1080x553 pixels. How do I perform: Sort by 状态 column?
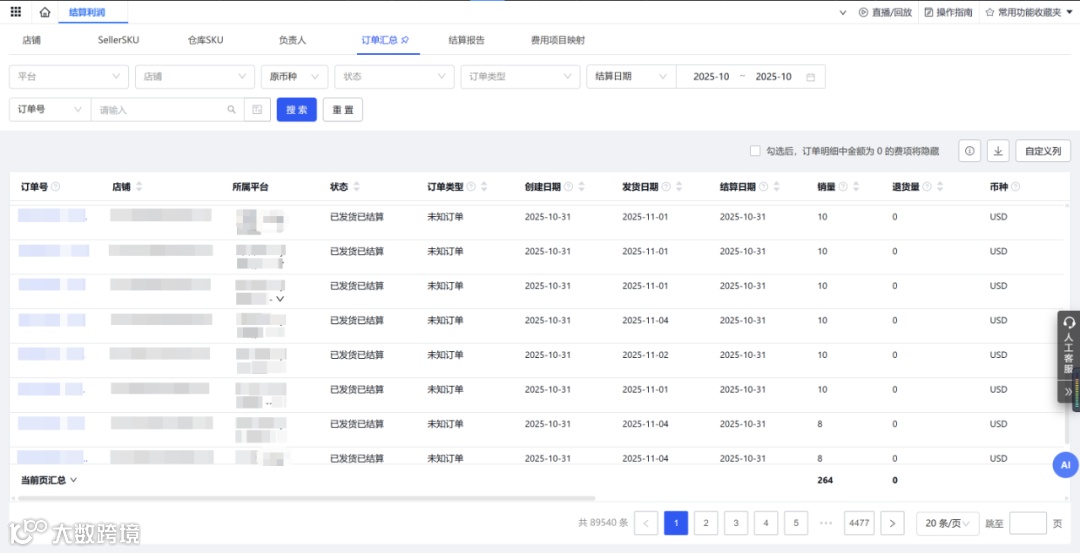[x=356, y=187]
